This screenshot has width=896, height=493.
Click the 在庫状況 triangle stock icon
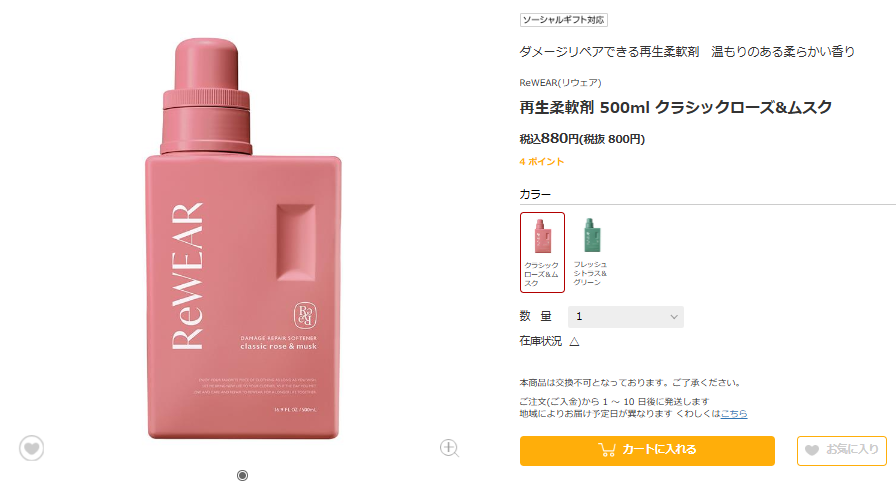(x=574, y=342)
